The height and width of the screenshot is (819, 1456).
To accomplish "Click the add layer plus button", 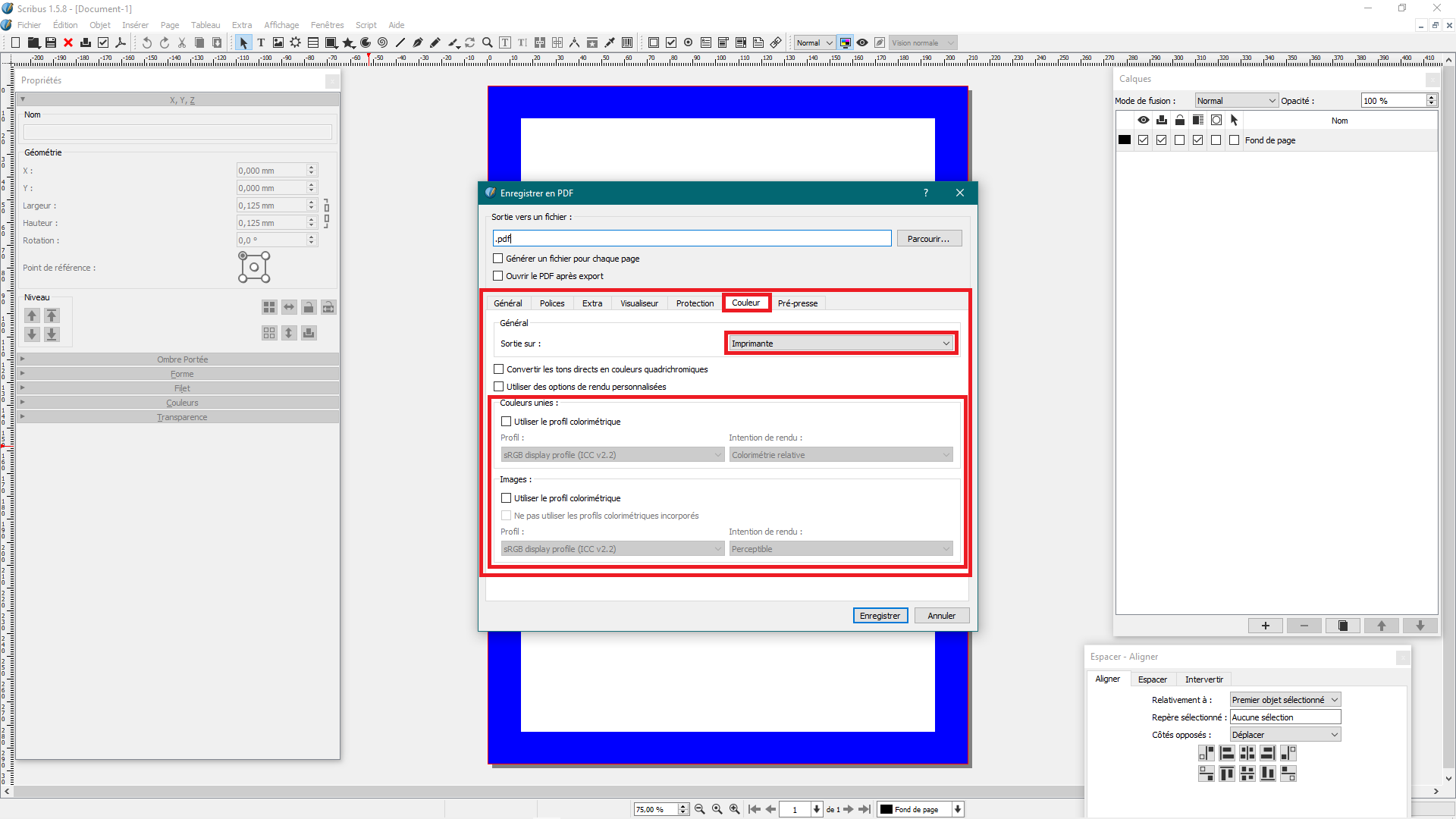I will (1265, 626).
